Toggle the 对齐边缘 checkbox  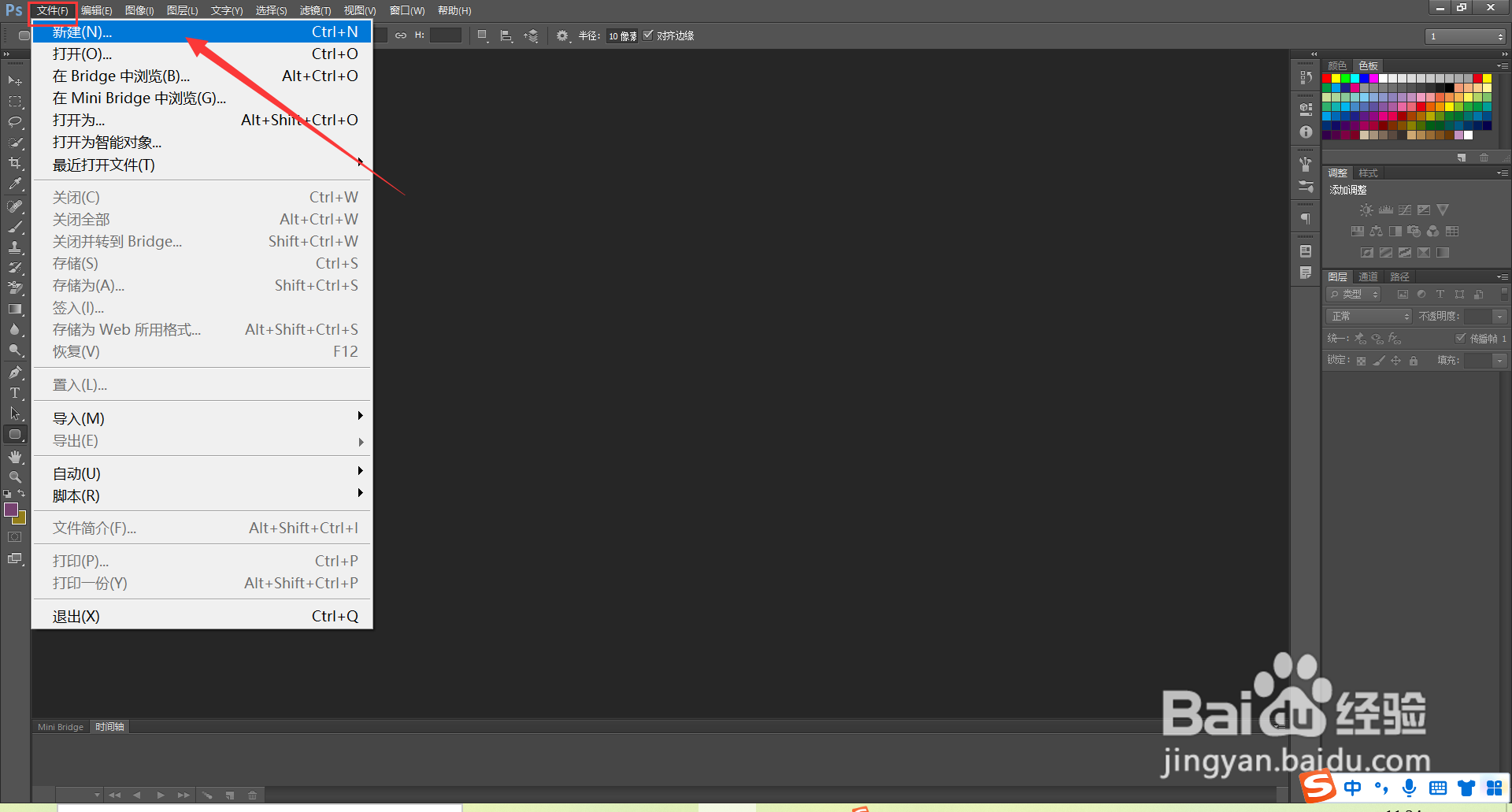[x=648, y=35]
